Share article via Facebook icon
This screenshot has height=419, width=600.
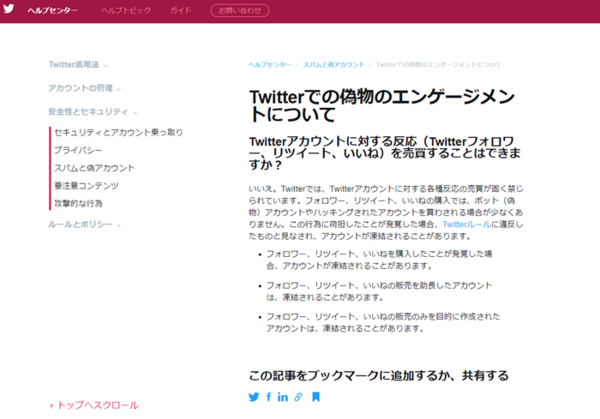pos(269,397)
